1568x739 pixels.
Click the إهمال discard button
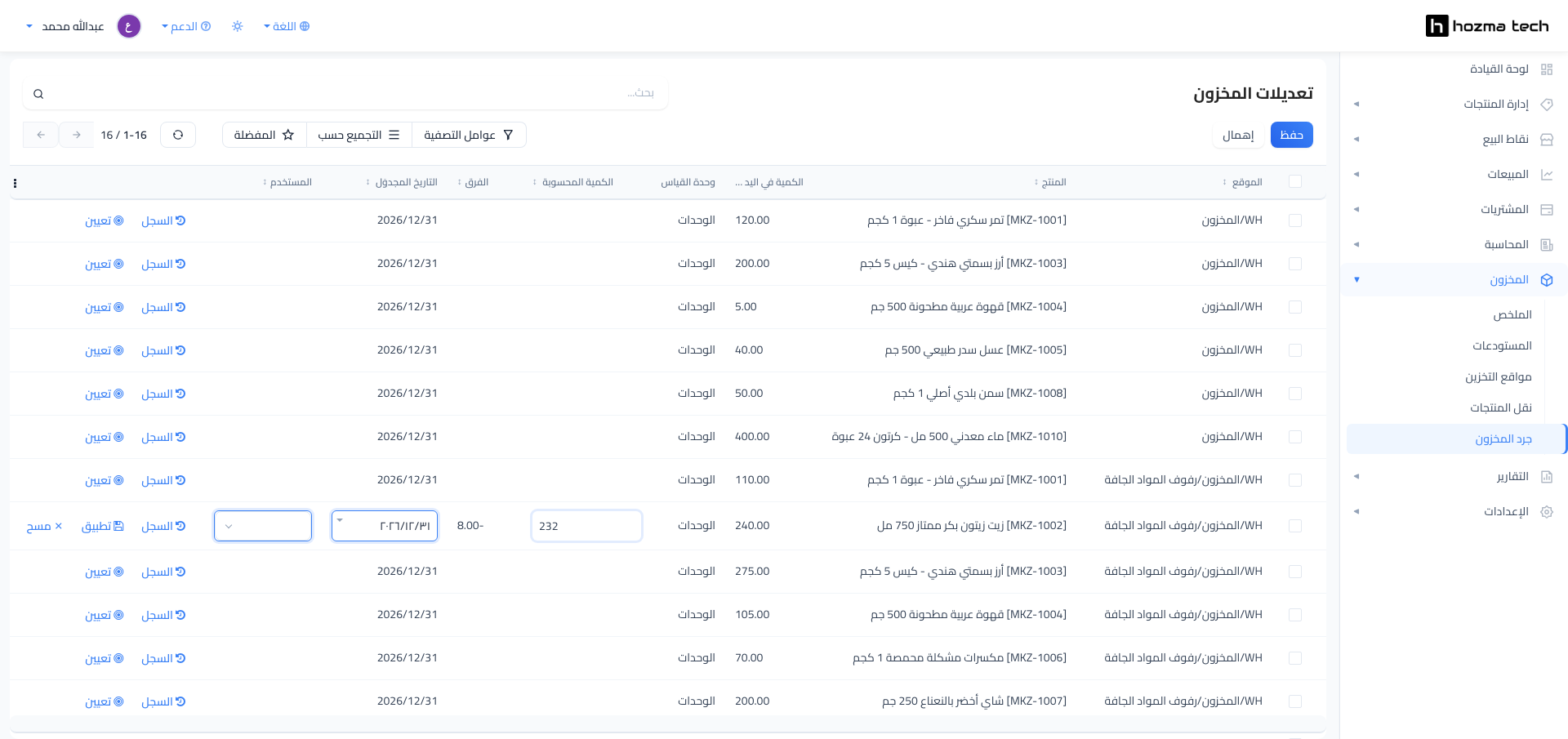(1238, 135)
